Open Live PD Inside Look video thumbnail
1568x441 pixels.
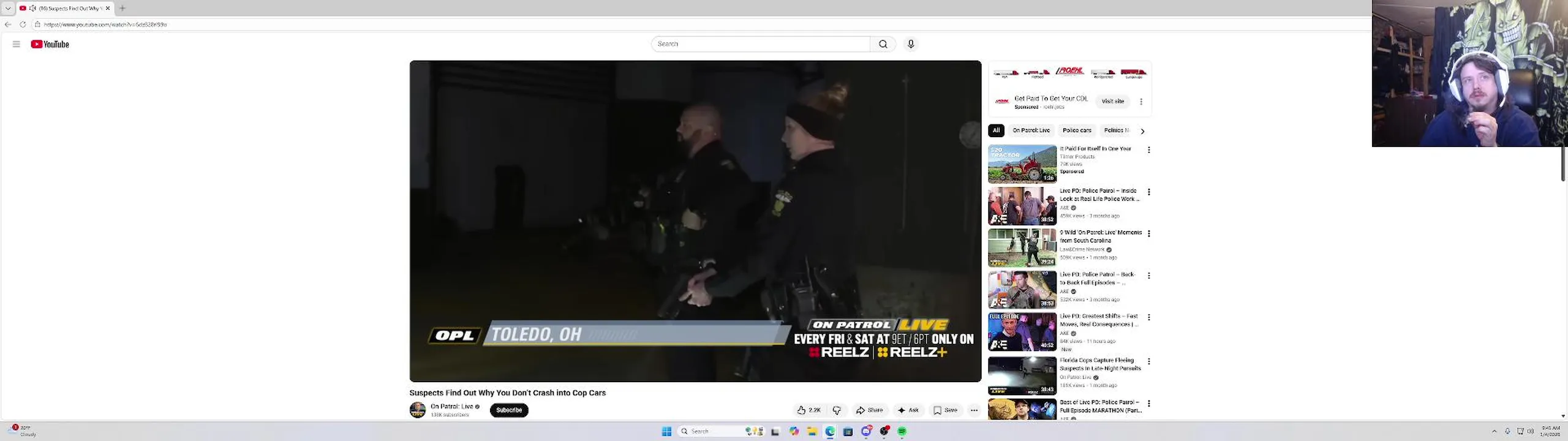click(1022, 206)
